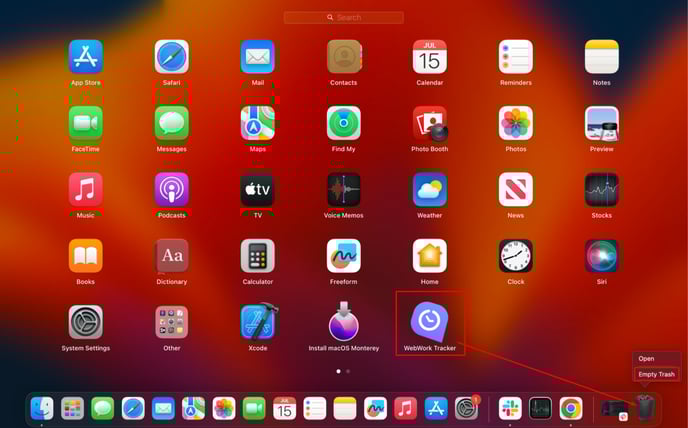
Task: Open the Other apps folder
Action: click(172, 322)
